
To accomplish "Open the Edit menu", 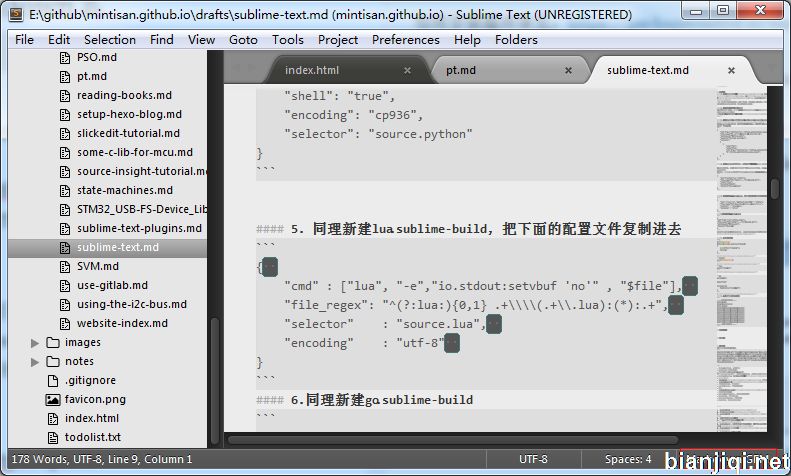I will pos(59,39).
